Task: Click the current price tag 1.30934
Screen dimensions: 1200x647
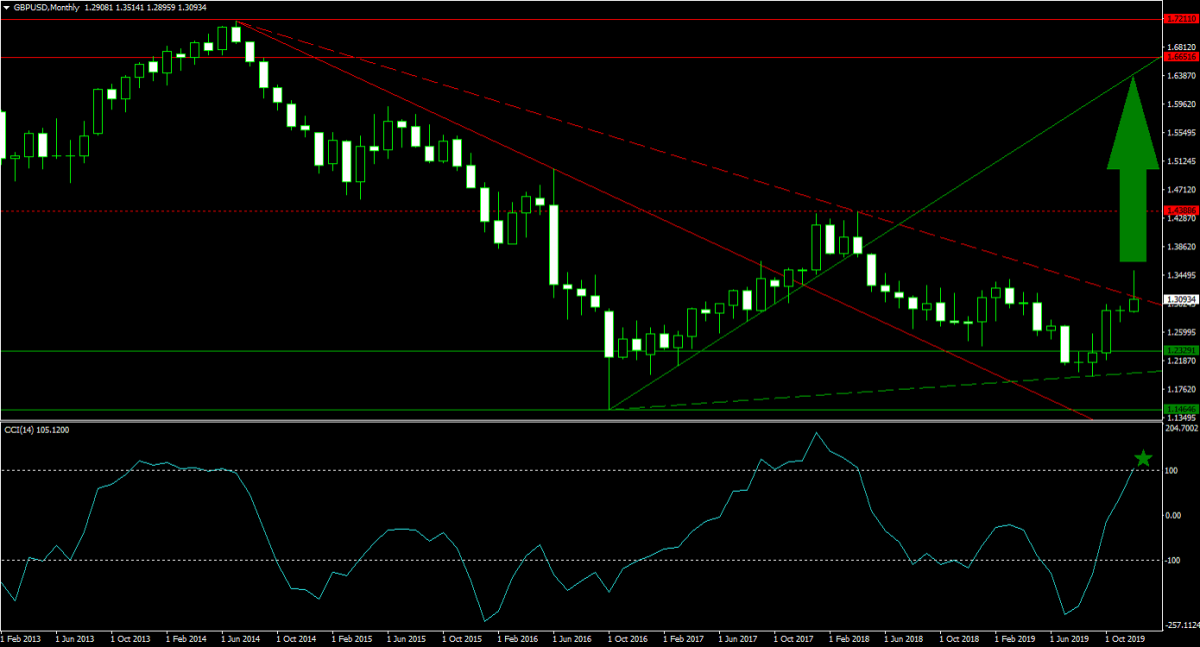Action: point(1181,298)
